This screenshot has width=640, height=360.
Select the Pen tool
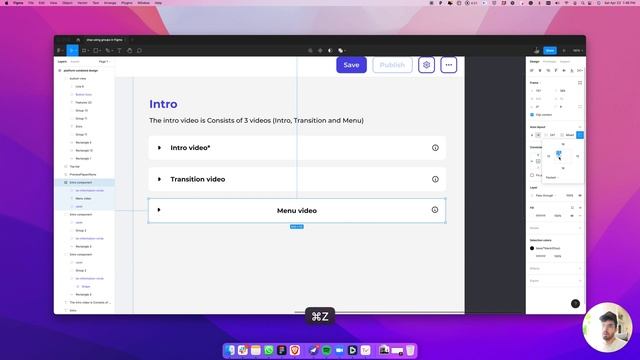(x=108, y=51)
